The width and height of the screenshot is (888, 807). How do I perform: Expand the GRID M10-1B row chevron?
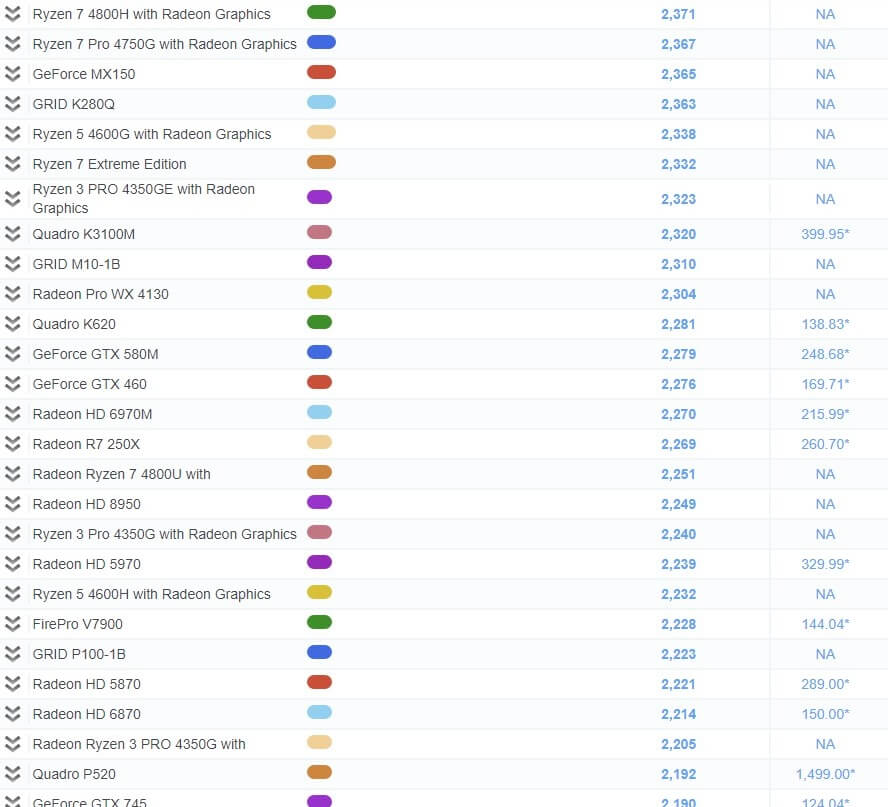pos(12,264)
